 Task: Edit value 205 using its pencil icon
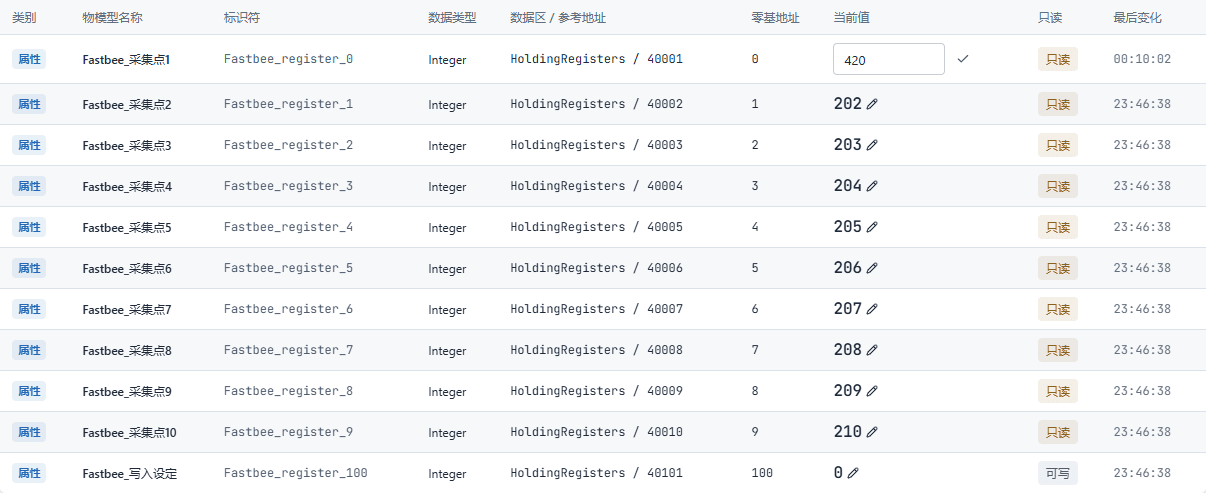tap(872, 227)
